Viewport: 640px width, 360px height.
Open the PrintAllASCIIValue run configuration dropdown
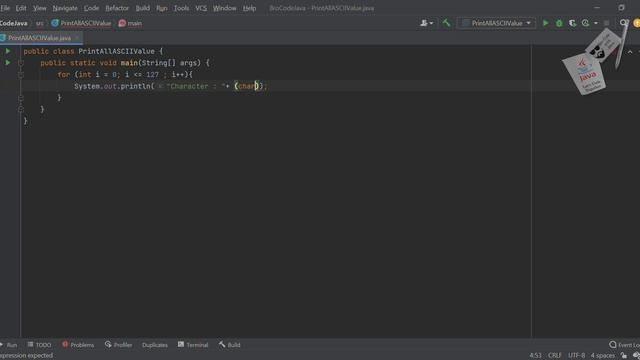pyautogui.click(x=496, y=23)
